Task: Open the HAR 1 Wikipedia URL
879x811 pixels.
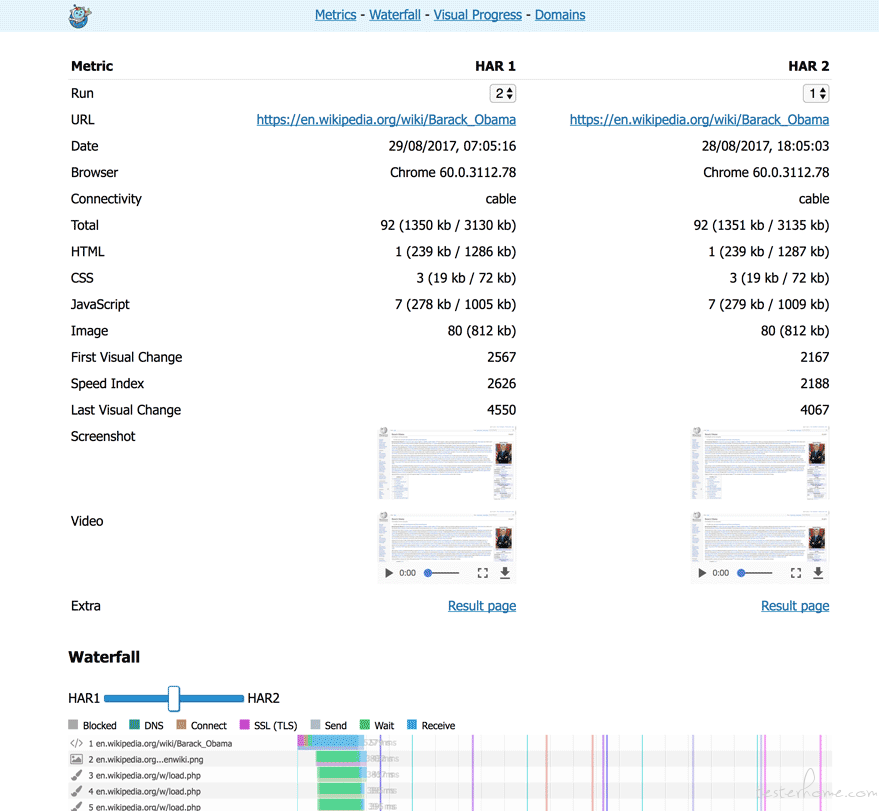Action: [x=386, y=120]
